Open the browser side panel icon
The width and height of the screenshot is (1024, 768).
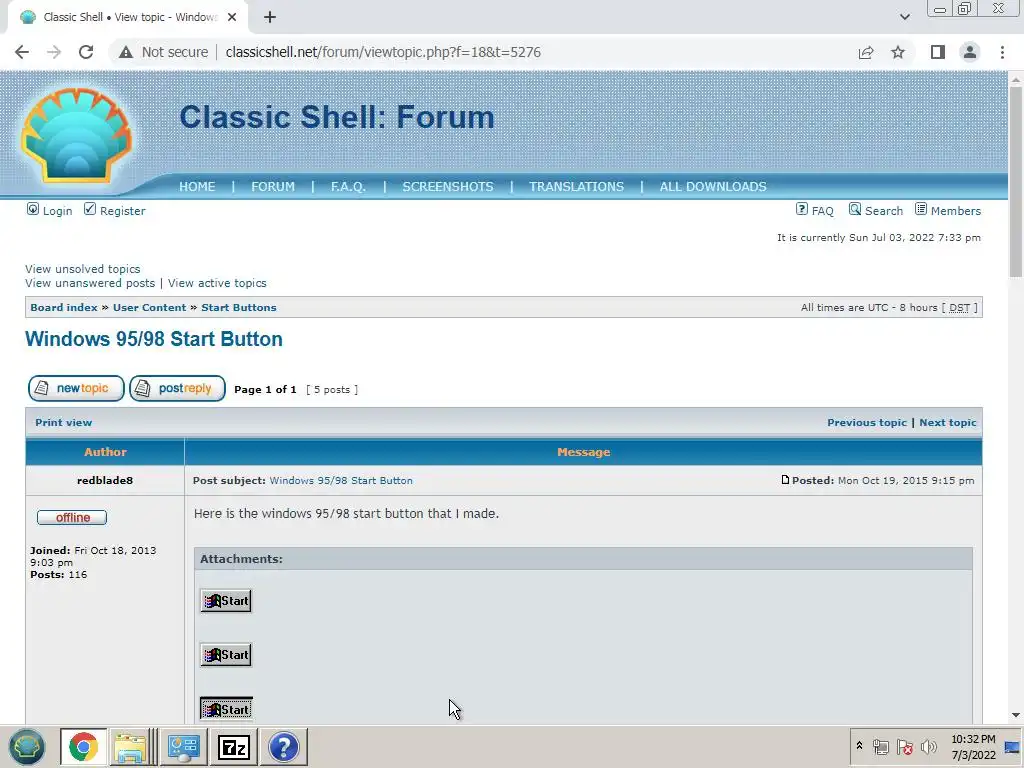[x=938, y=52]
